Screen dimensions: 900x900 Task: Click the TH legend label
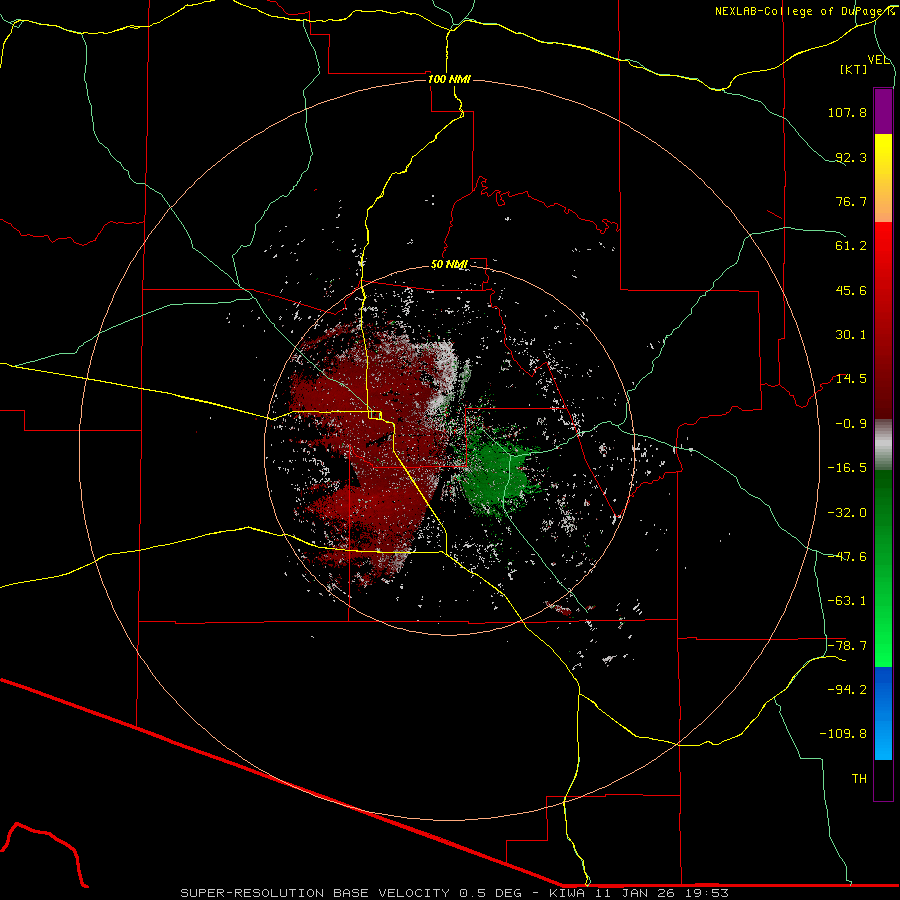pyautogui.click(x=859, y=779)
